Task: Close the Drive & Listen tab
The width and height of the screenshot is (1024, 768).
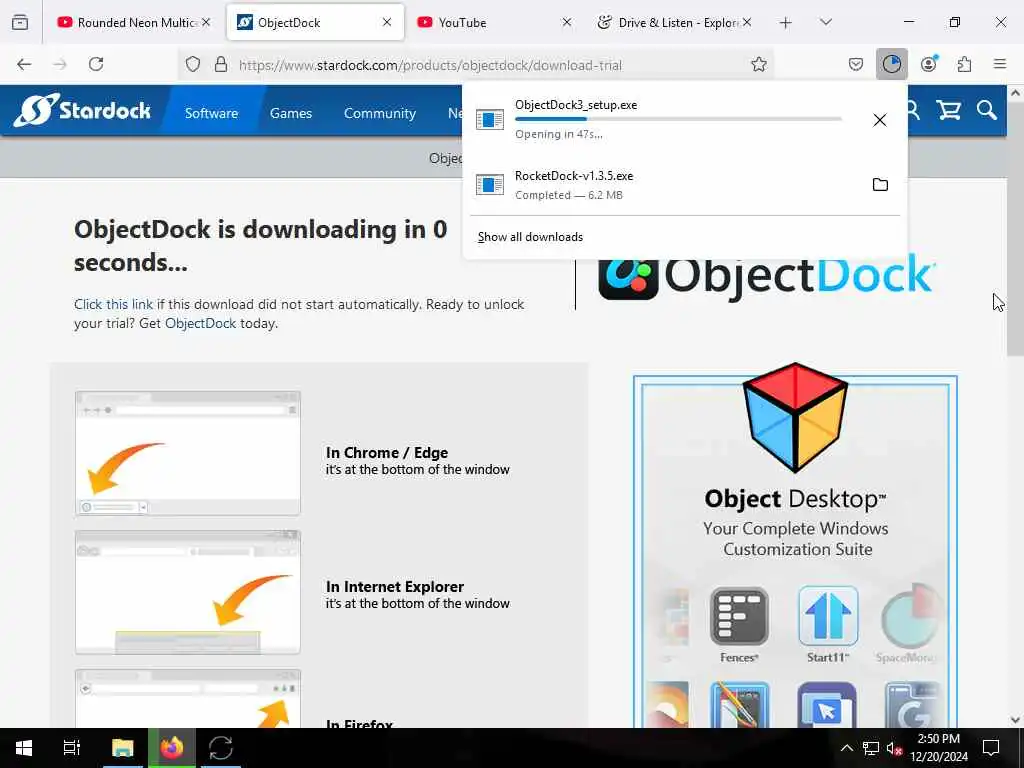Action: tap(746, 22)
